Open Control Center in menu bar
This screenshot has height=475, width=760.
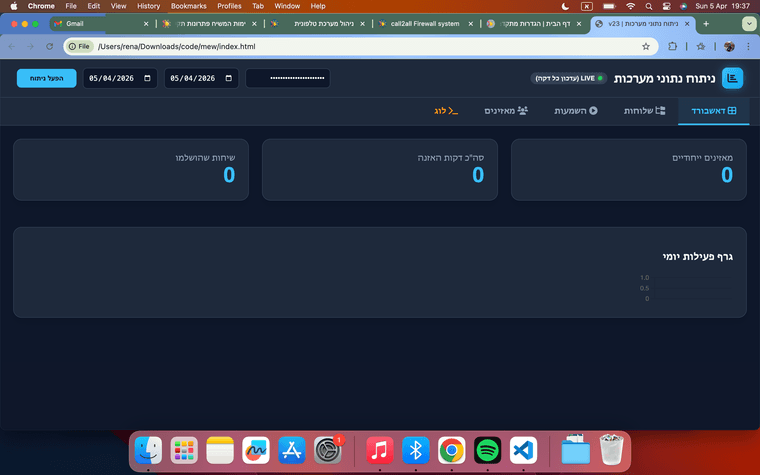[666, 6]
